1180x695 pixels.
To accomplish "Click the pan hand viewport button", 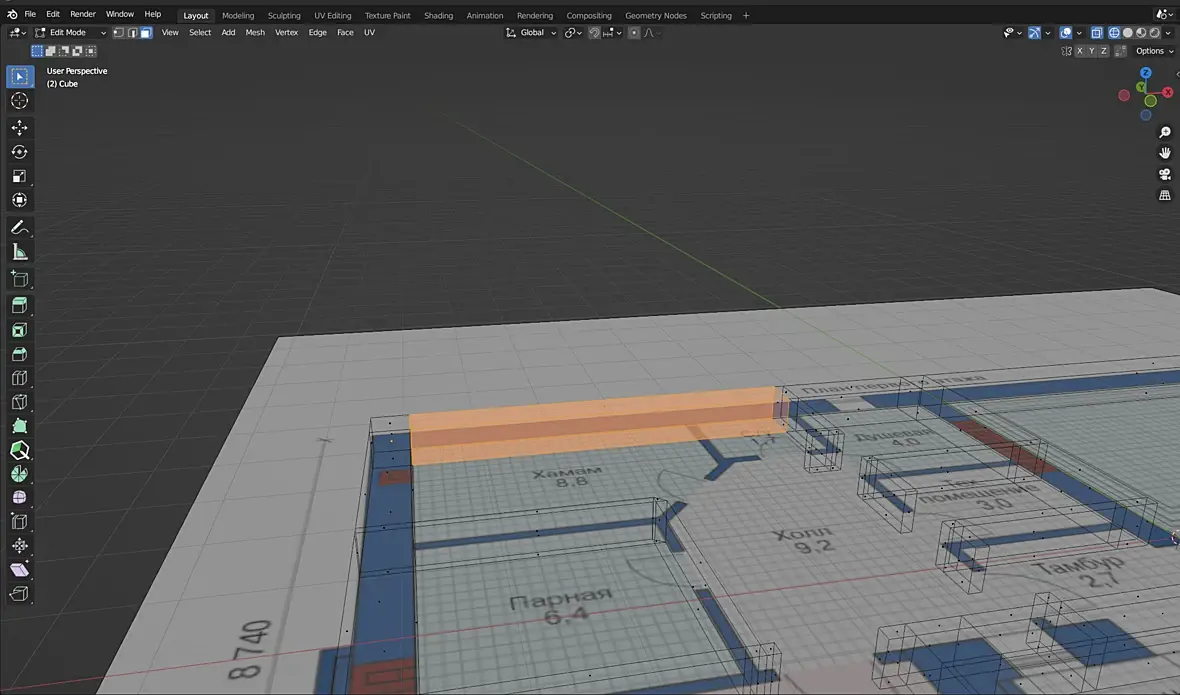I will point(1164,153).
